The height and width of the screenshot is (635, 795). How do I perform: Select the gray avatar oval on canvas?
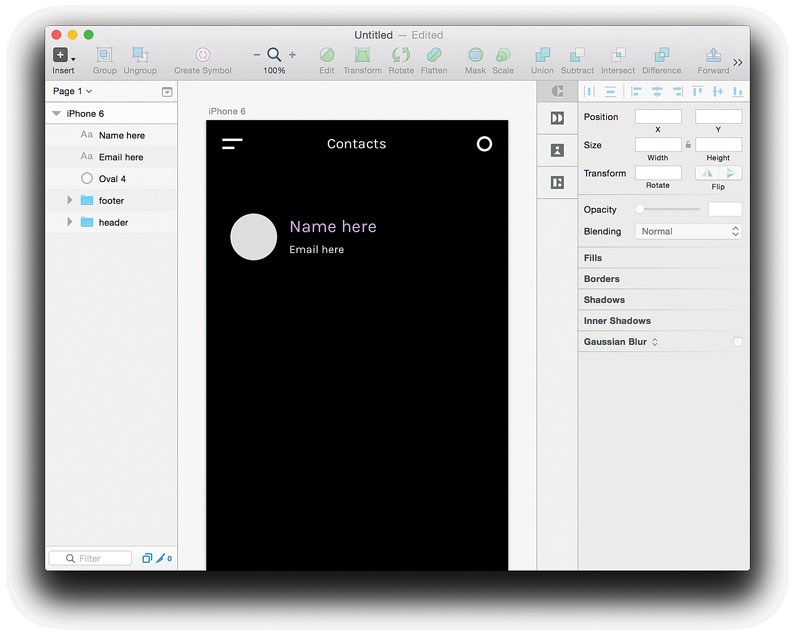click(x=254, y=237)
